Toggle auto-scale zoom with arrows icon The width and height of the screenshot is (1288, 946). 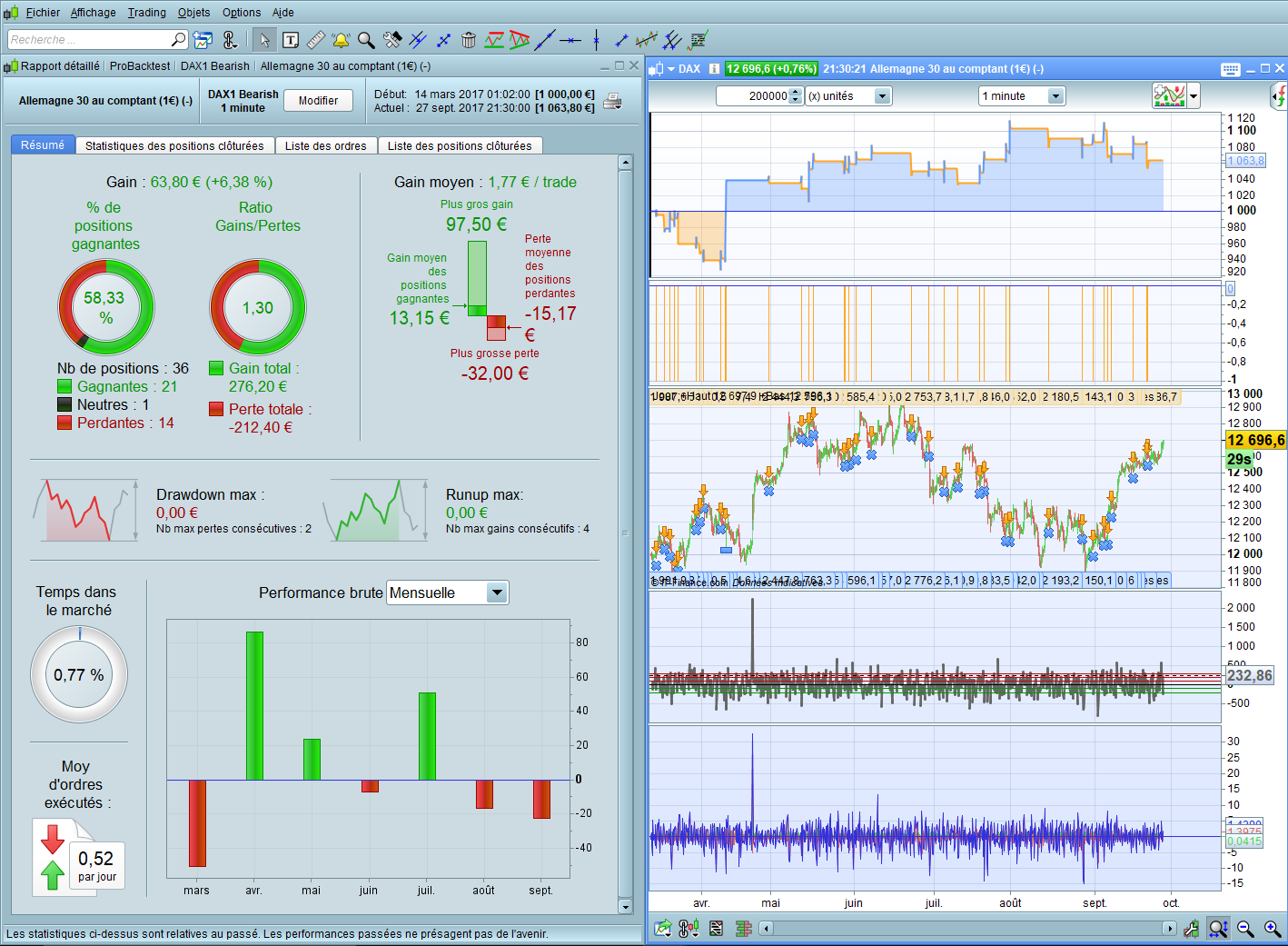1219,929
